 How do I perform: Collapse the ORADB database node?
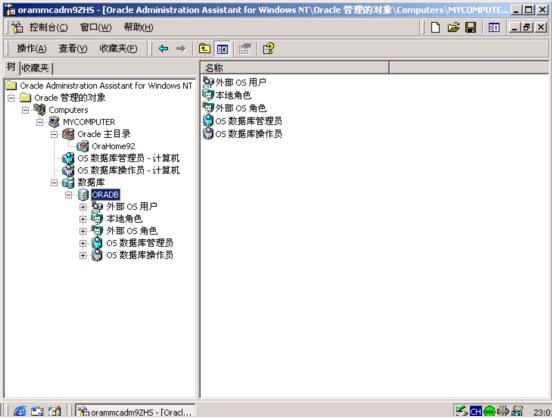click(x=68, y=195)
